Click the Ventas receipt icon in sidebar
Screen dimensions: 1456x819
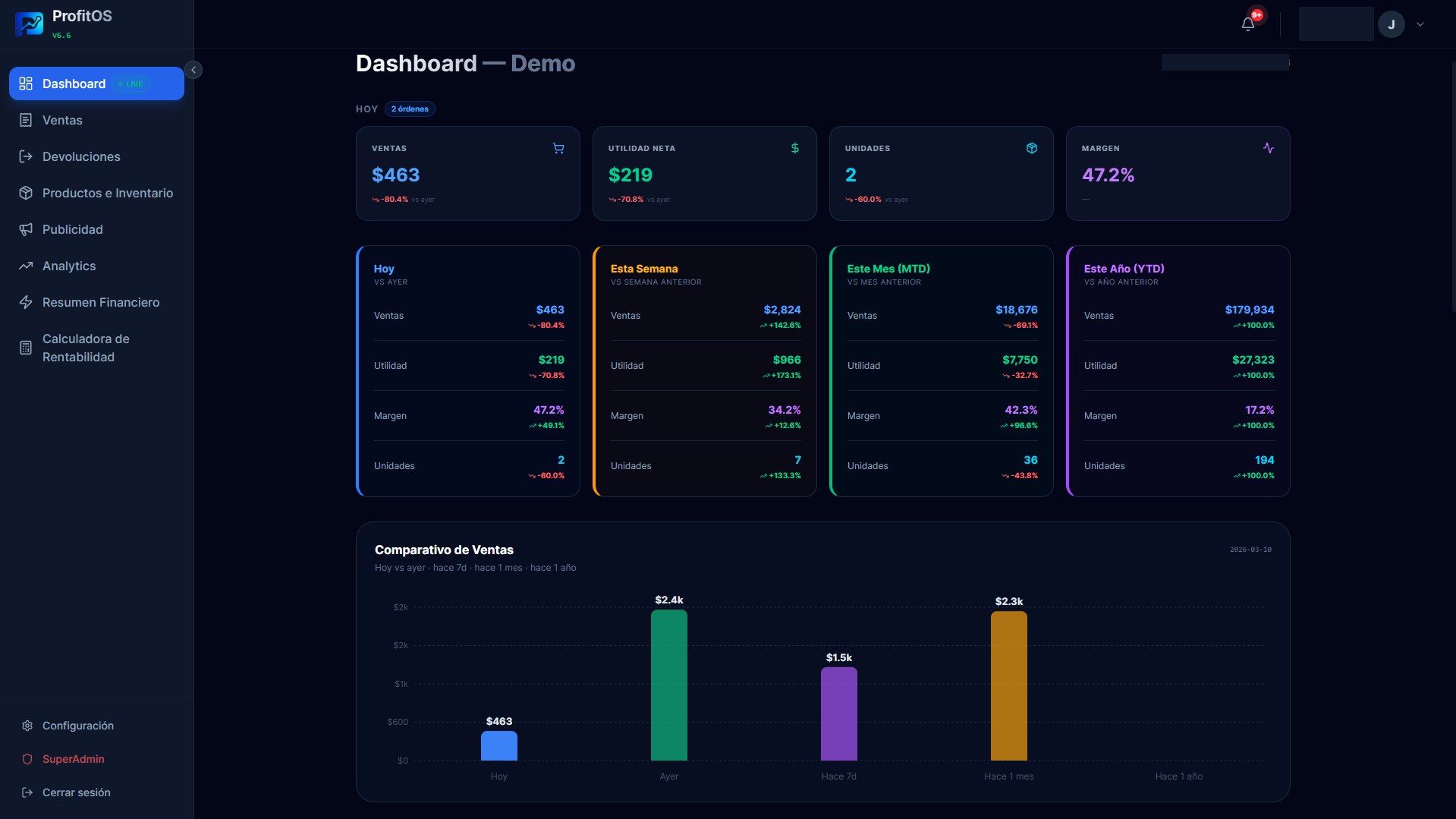[26, 120]
